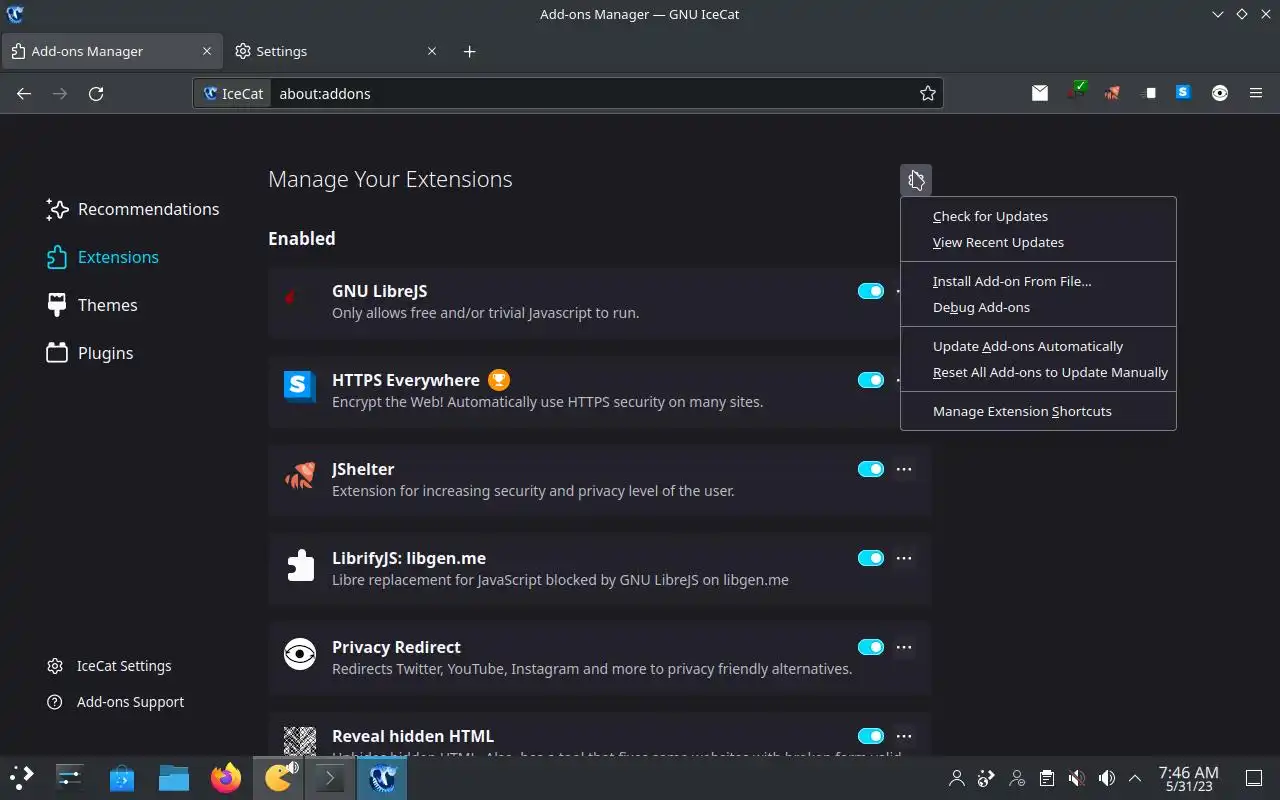The height and width of the screenshot is (800, 1280).
Task: Bookmark this page with the star icon
Action: (x=928, y=93)
